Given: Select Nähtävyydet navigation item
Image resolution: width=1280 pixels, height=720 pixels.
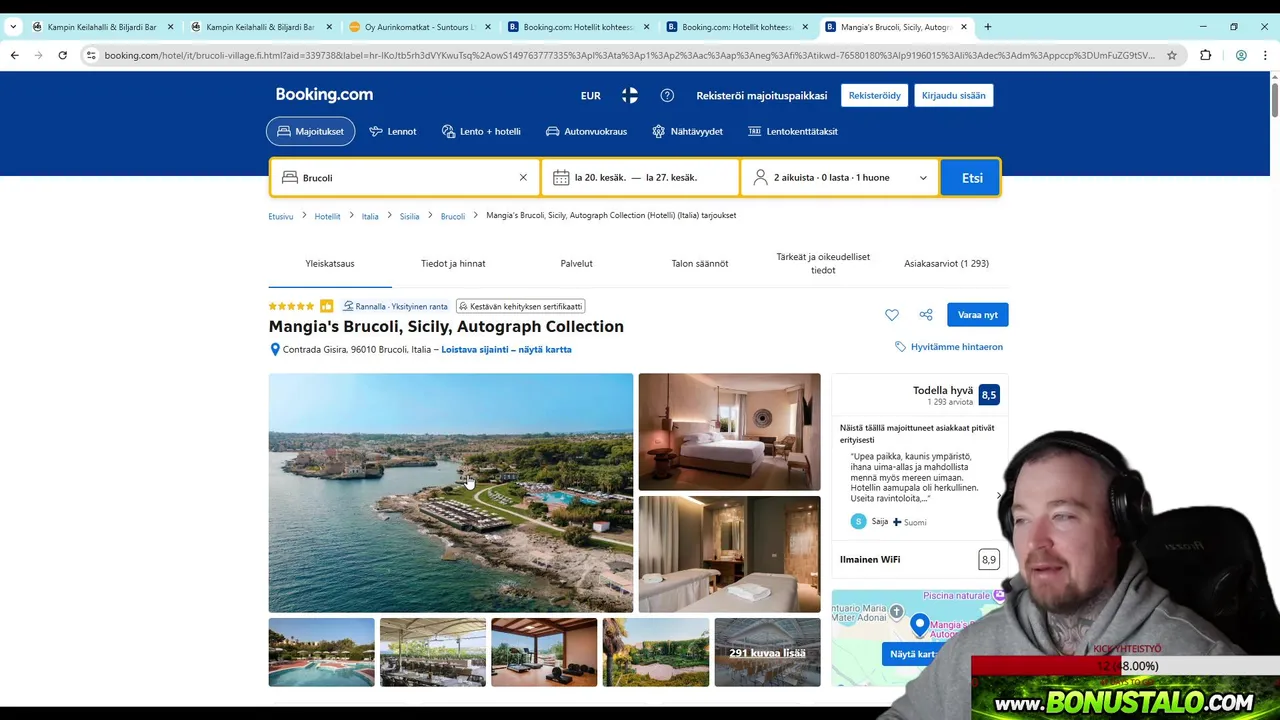Looking at the screenshot, I should point(687,131).
